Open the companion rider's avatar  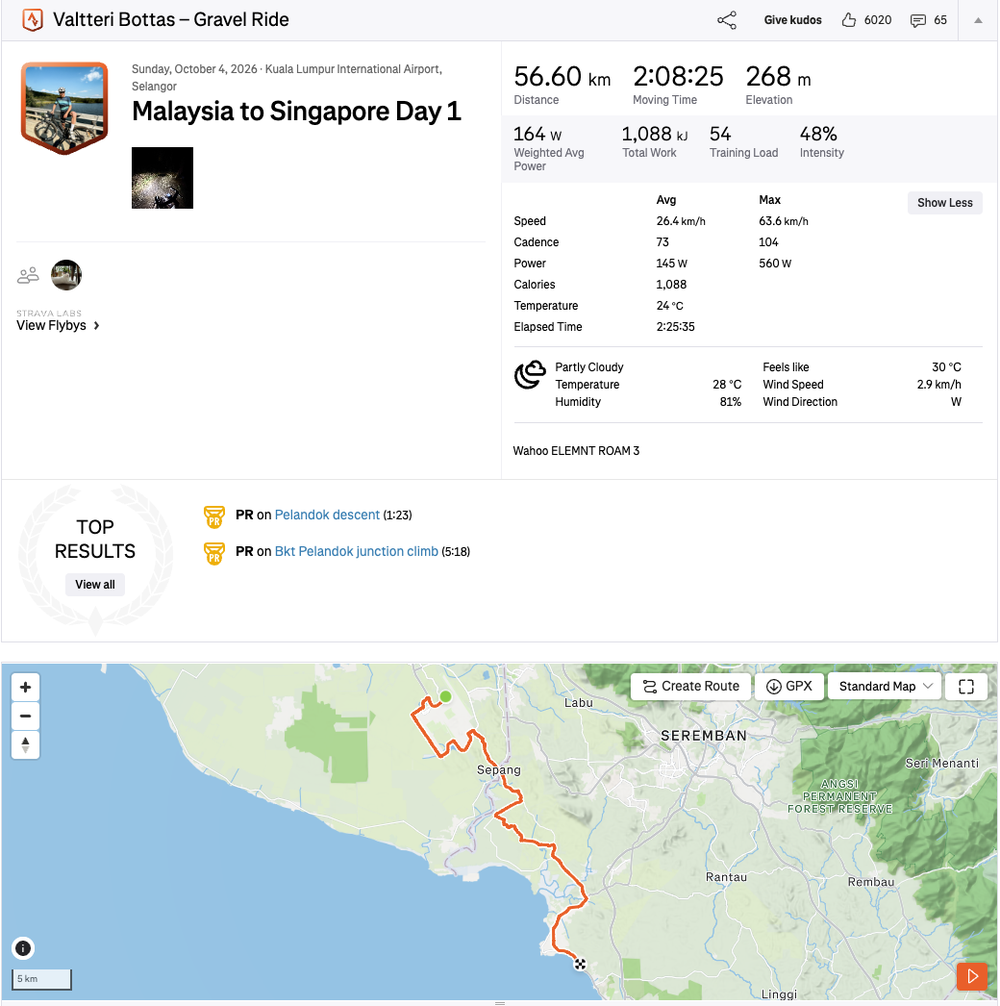(66, 275)
